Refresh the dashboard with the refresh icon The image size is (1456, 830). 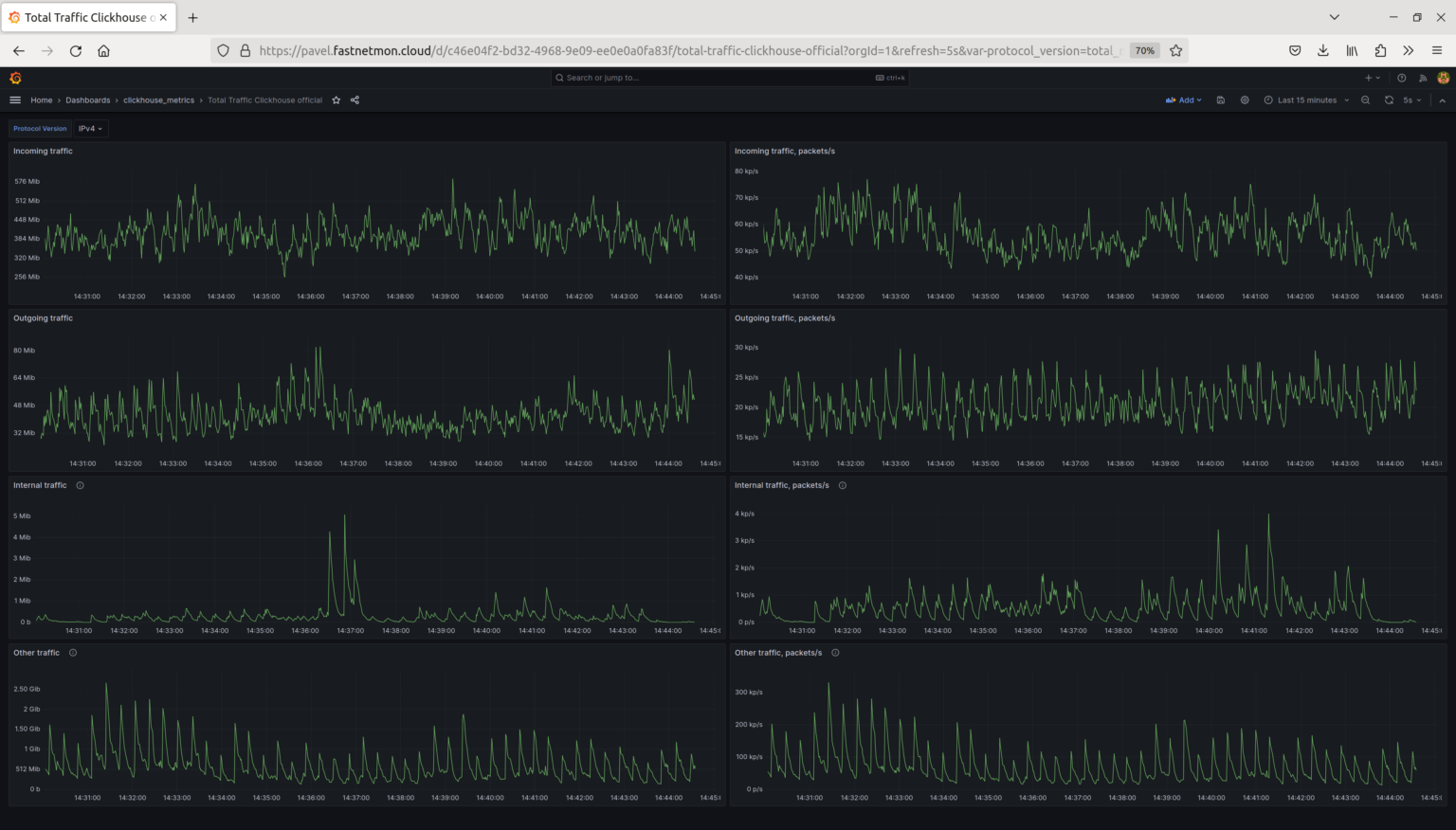tap(1389, 99)
